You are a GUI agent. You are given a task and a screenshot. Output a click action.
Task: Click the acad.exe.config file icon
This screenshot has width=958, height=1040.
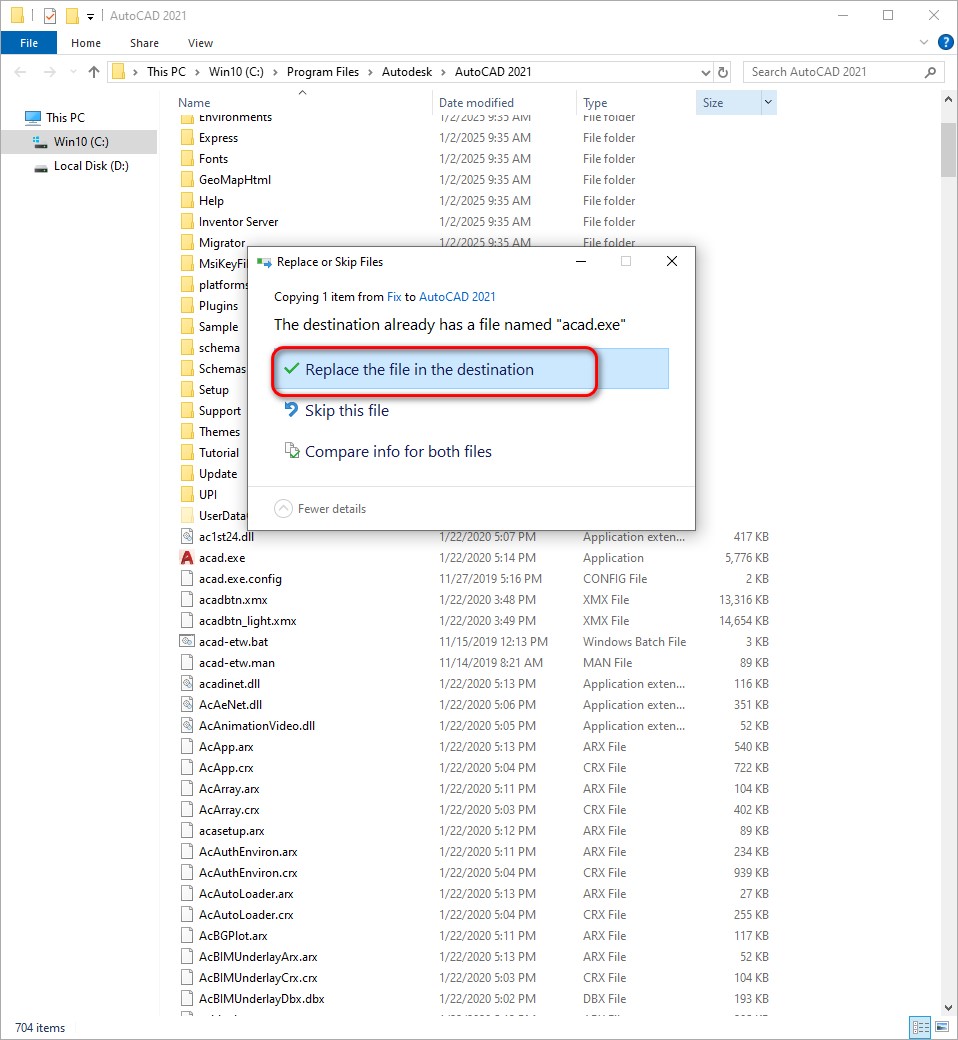pyautogui.click(x=187, y=578)
